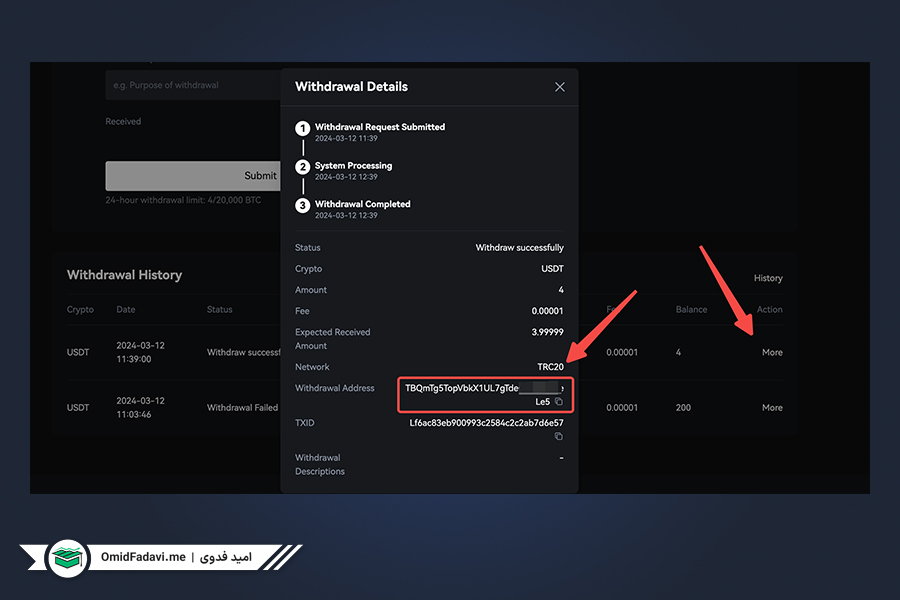Select the 'Withdraw successfully' status value in dialog
The image size is (900, 600).
[519, 247]
